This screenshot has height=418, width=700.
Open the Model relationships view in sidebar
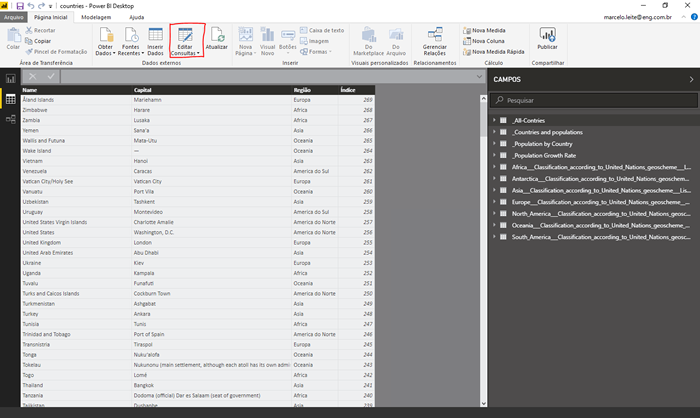[10, 120]
